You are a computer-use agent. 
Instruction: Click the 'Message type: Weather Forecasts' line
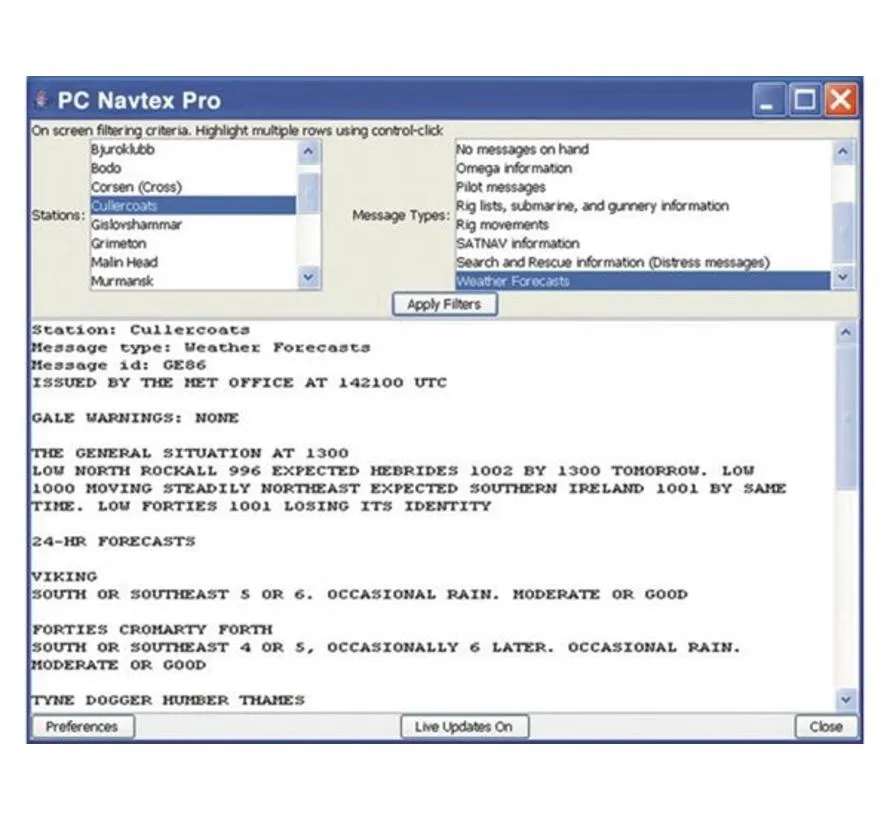pos(201,348)
